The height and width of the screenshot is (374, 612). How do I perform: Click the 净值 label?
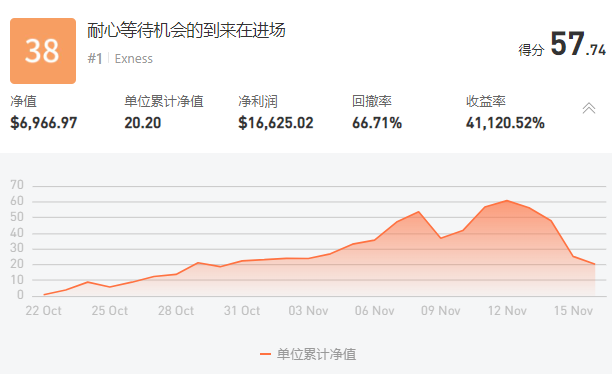point(23,102)
